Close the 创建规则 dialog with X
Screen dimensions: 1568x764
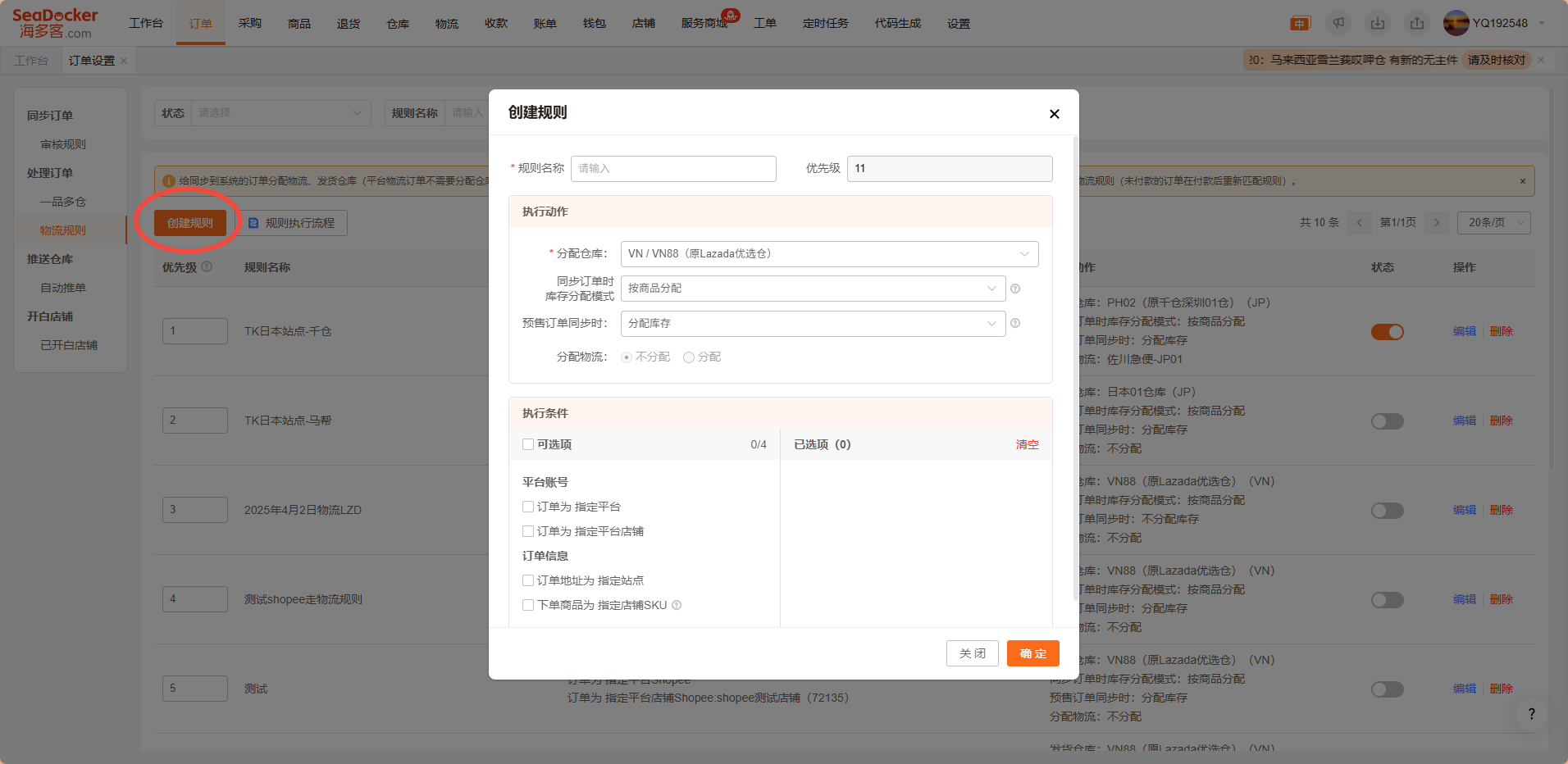click(1055, 114)
